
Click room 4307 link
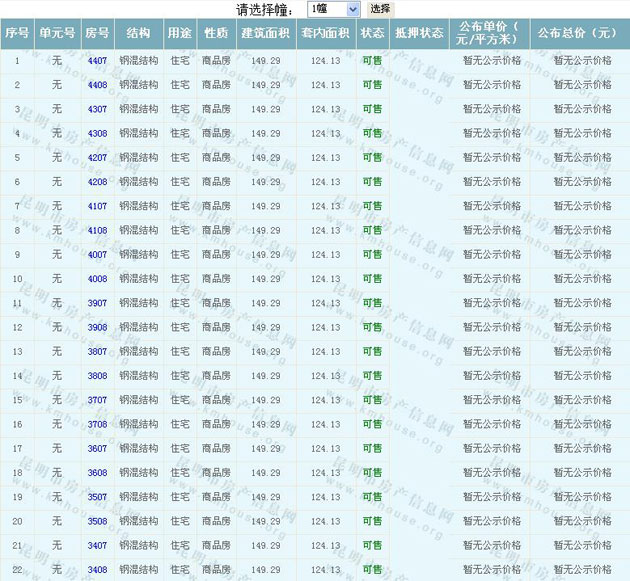tap(97, 109)
